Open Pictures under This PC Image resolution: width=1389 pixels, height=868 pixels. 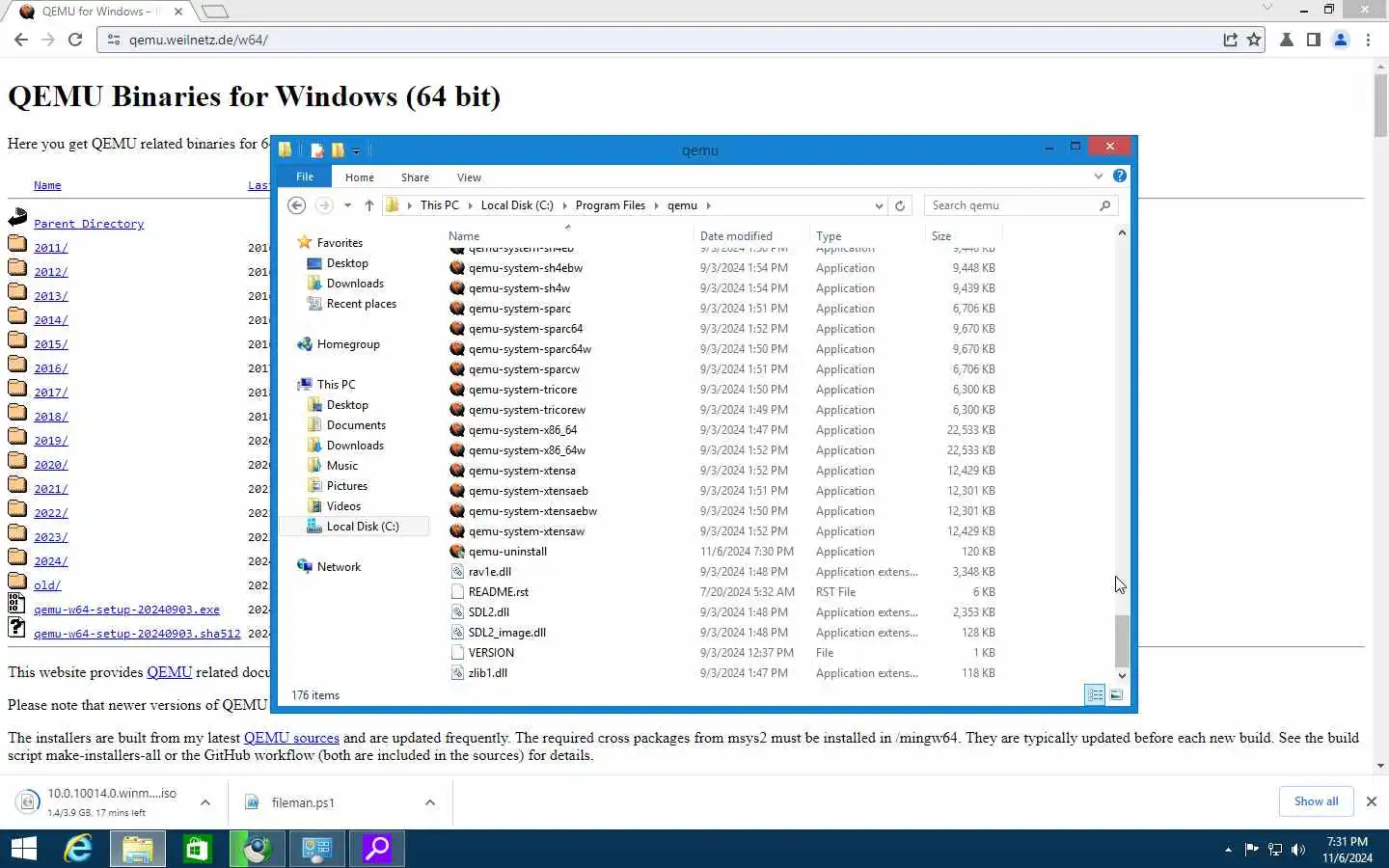tap(346, 486)
